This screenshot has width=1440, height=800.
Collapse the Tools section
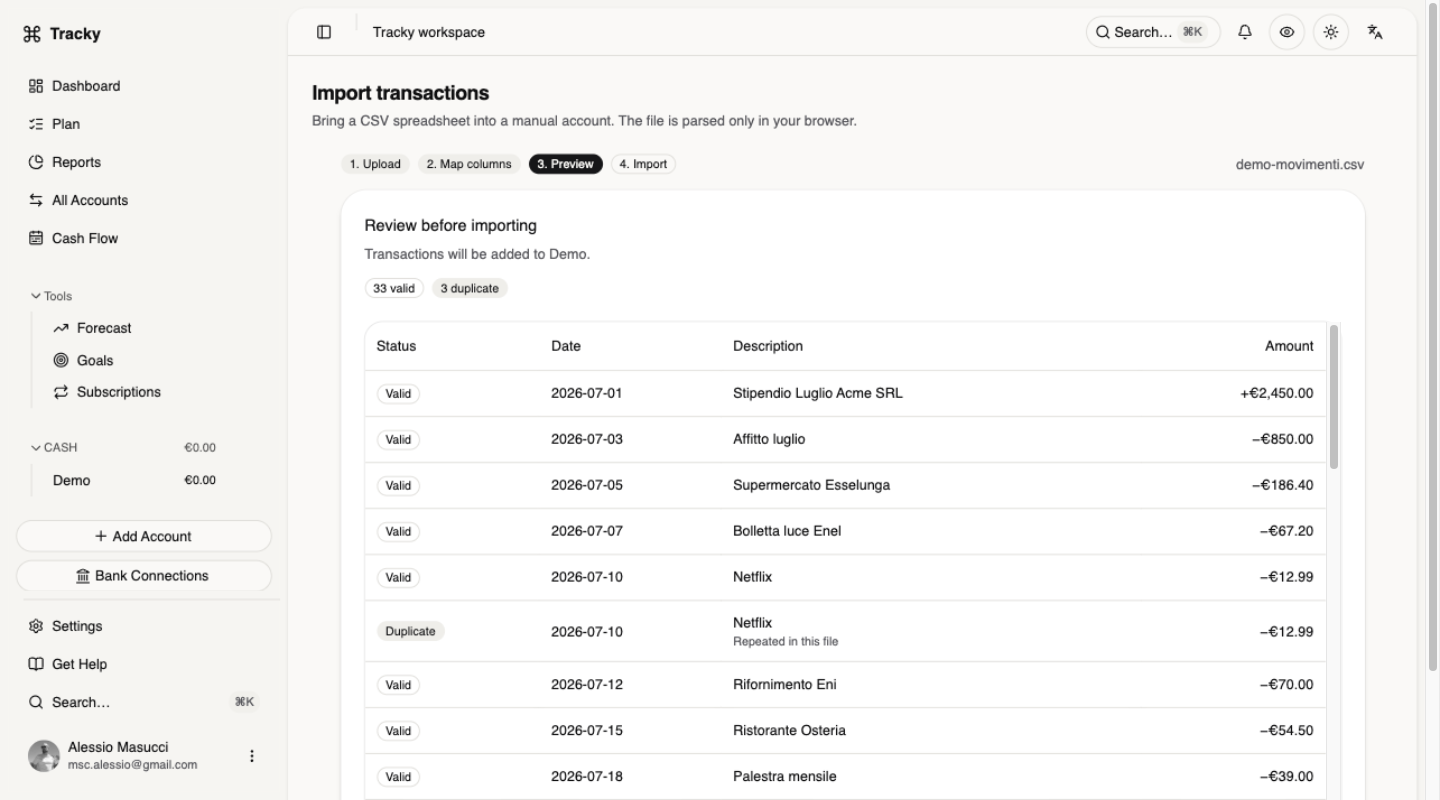(52, 296)
